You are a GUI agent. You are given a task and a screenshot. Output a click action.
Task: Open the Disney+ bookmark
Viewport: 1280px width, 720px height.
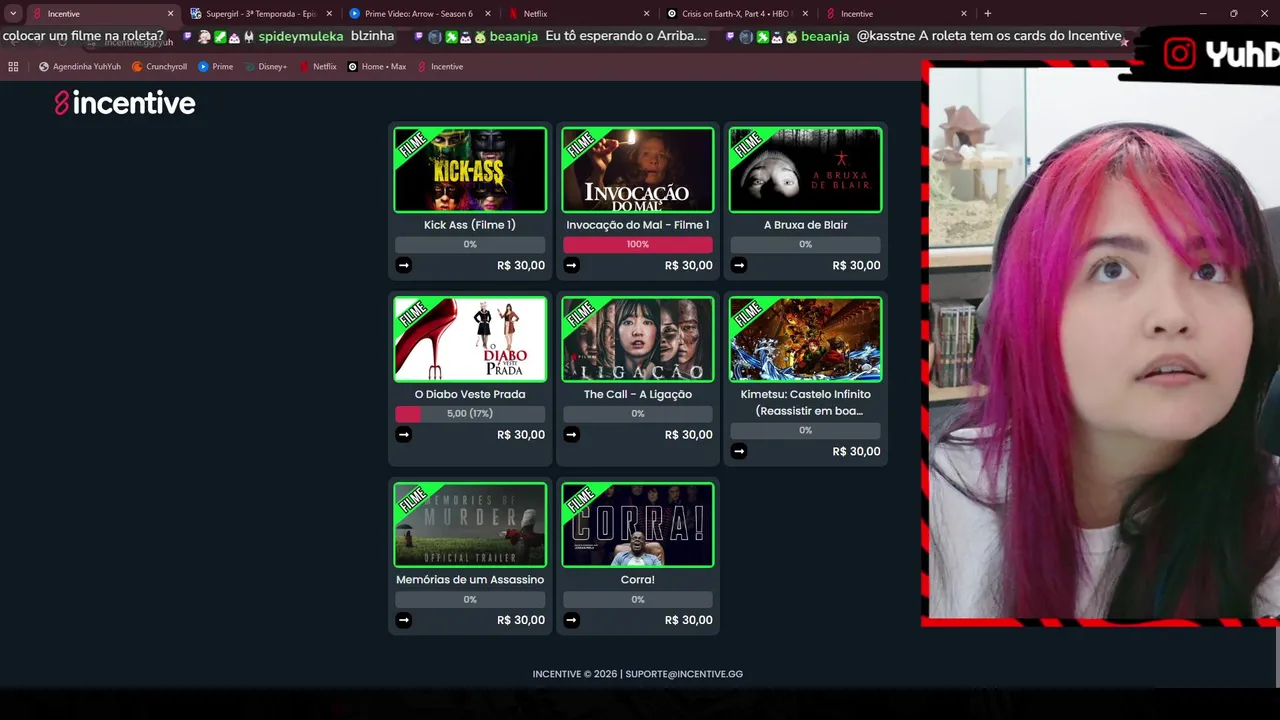point(265,67)
